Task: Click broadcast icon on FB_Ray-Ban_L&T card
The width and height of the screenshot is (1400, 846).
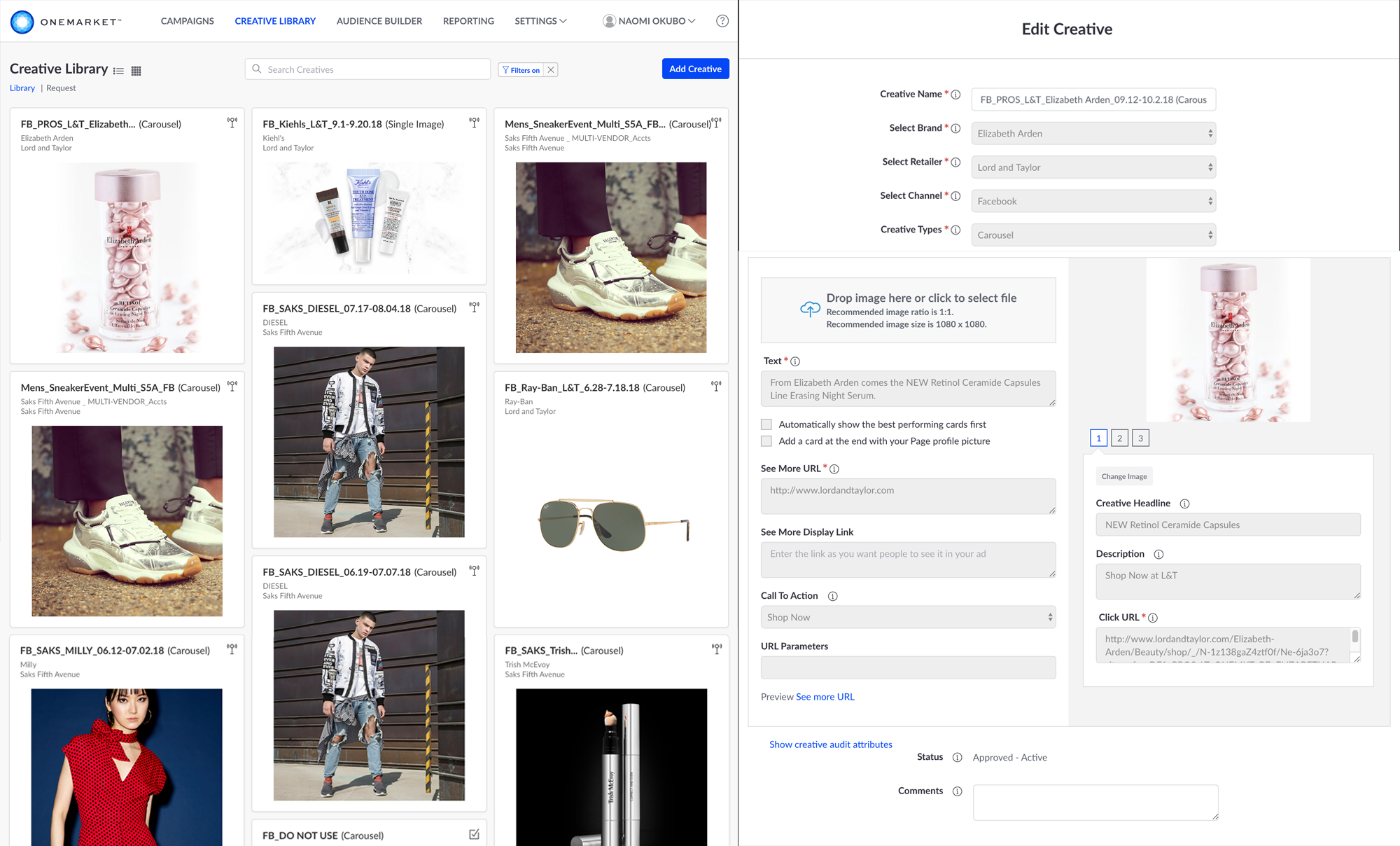Action: click(x=716, y=386)
